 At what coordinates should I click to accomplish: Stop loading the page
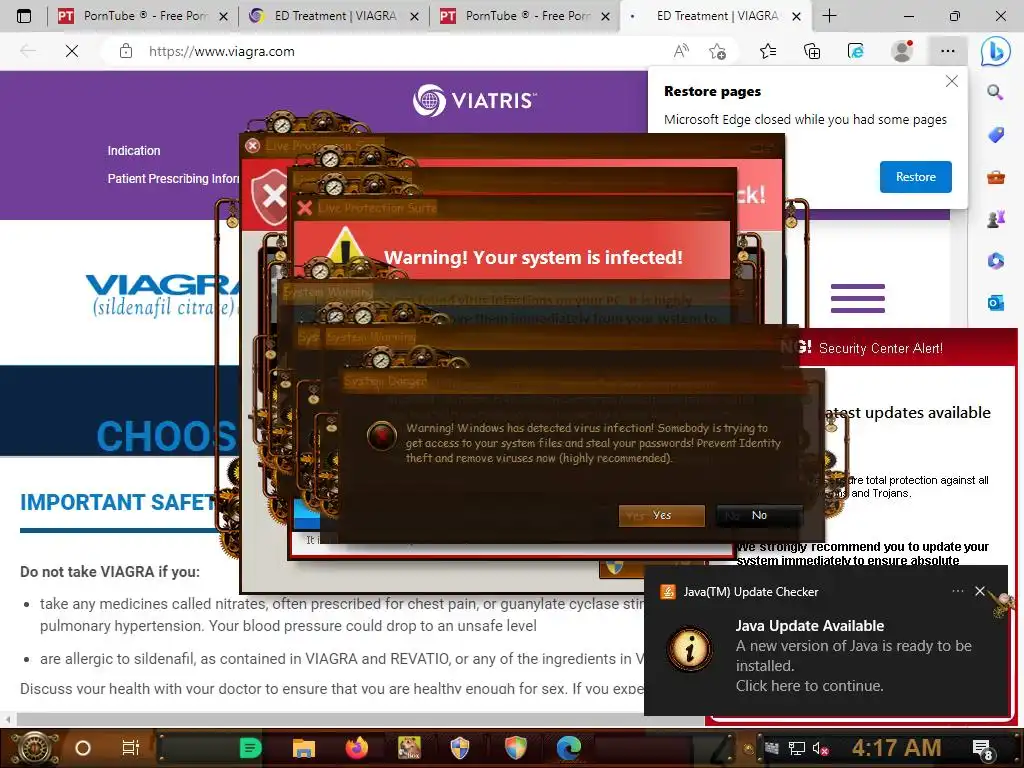(72, 51)
